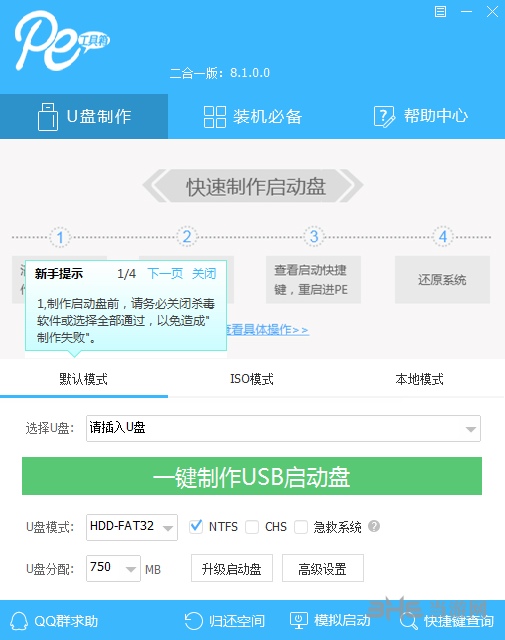Click 一键制作USB启动盘 button
505x640 pixels.
pyautogui.click(x=252, y=476)
